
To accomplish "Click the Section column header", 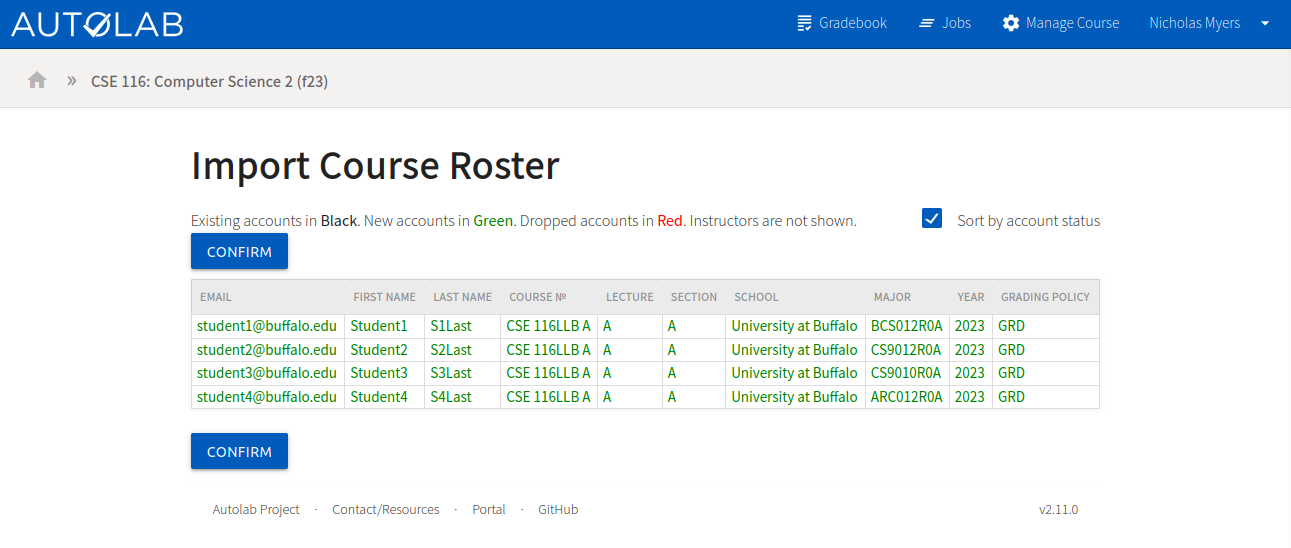I will [694, 297].
